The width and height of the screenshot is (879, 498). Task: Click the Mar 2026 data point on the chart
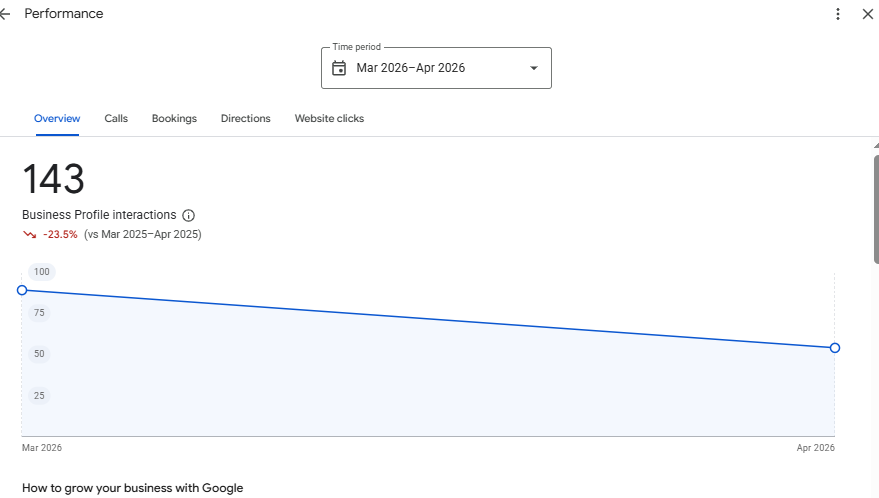(x=22, y=290)
